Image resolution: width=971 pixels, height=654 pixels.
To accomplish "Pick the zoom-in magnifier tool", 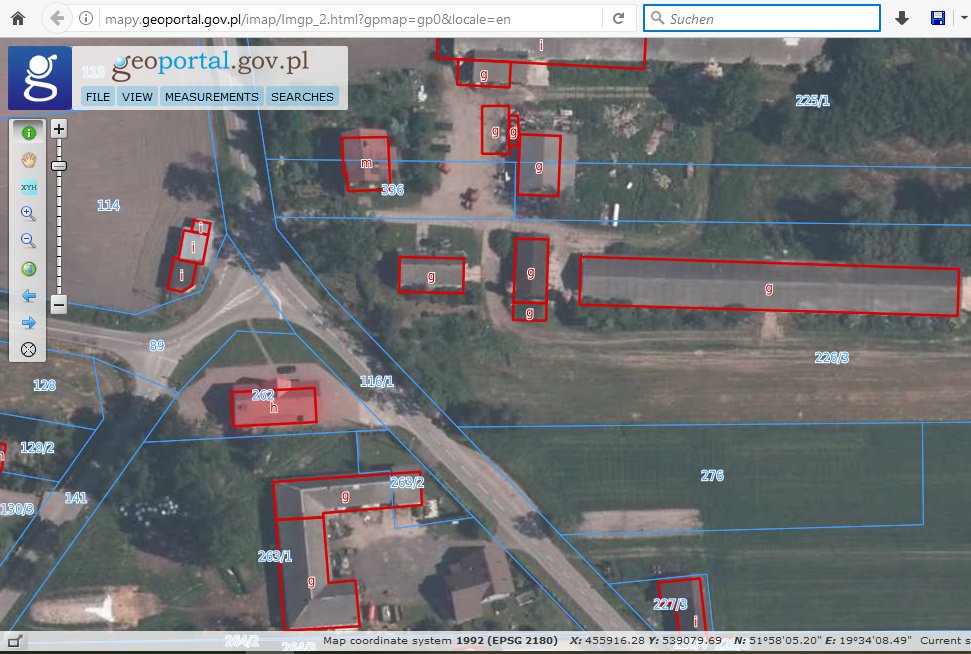I will tap(28, 213).
